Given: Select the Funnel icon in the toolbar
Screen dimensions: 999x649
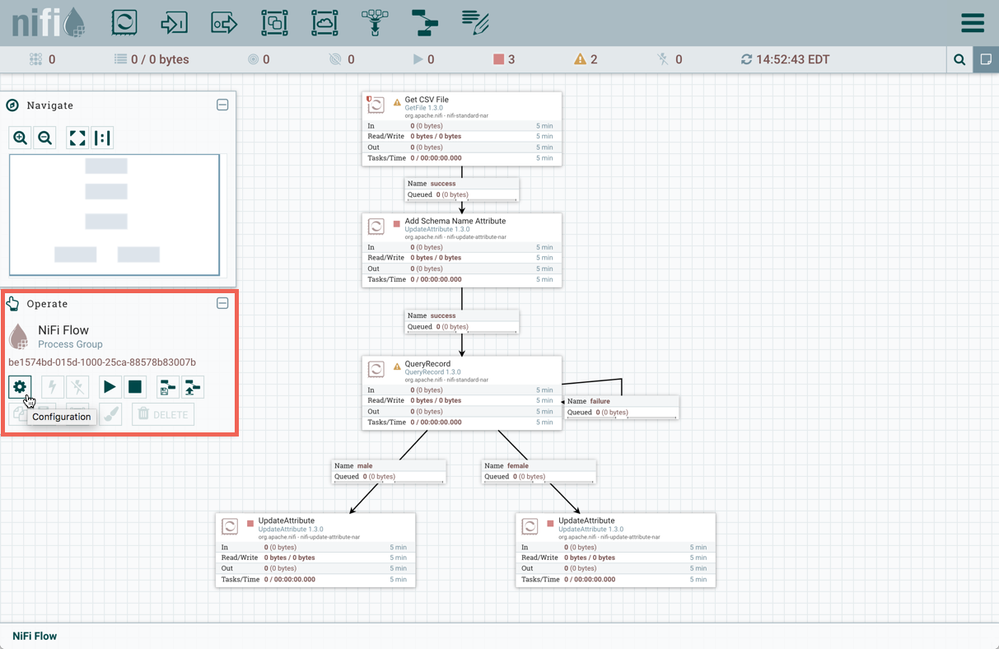Looking at the screenshot, I should 375,22.
